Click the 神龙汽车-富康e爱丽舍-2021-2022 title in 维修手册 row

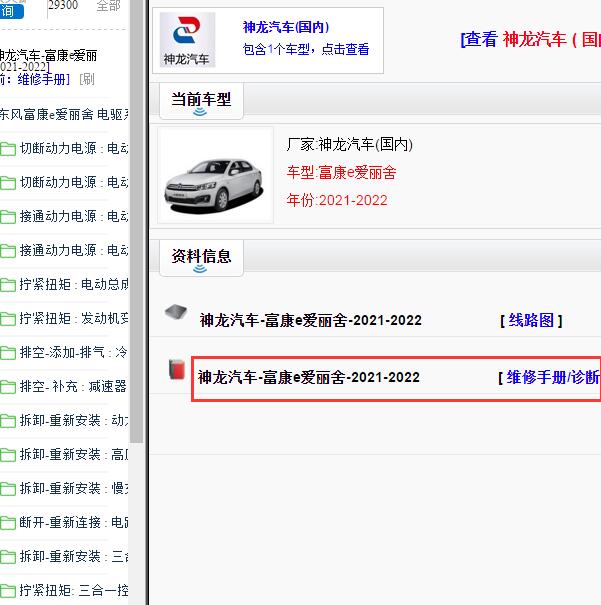309,377
